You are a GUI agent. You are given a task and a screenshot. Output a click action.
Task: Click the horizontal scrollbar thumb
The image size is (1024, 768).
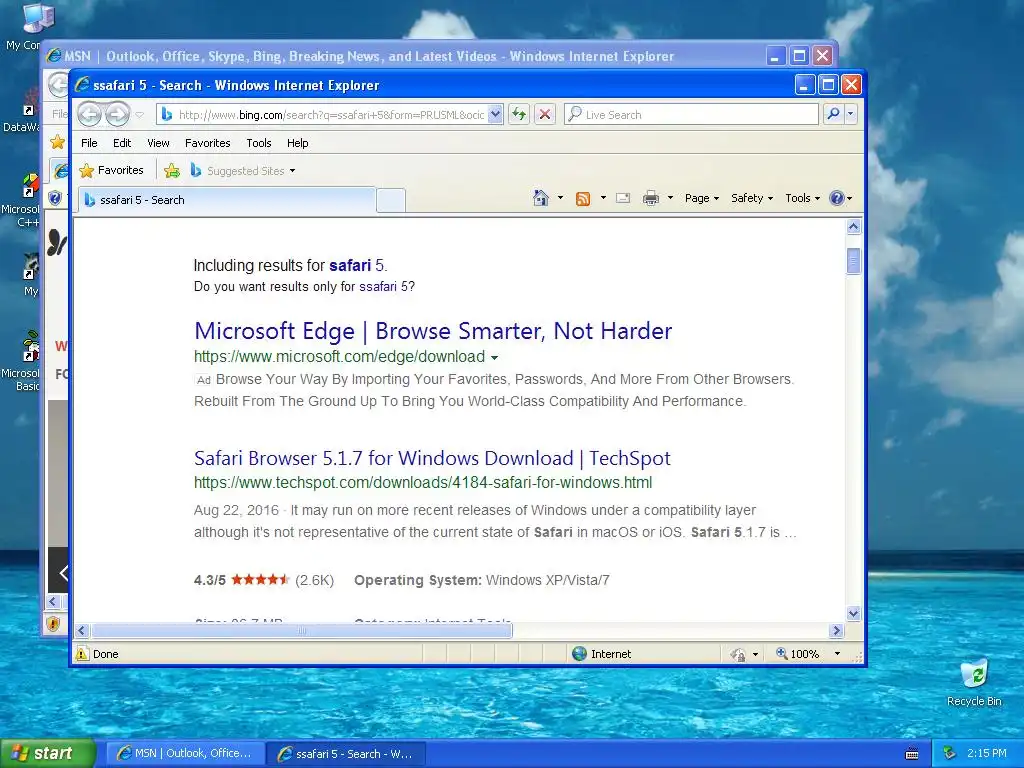302,631
